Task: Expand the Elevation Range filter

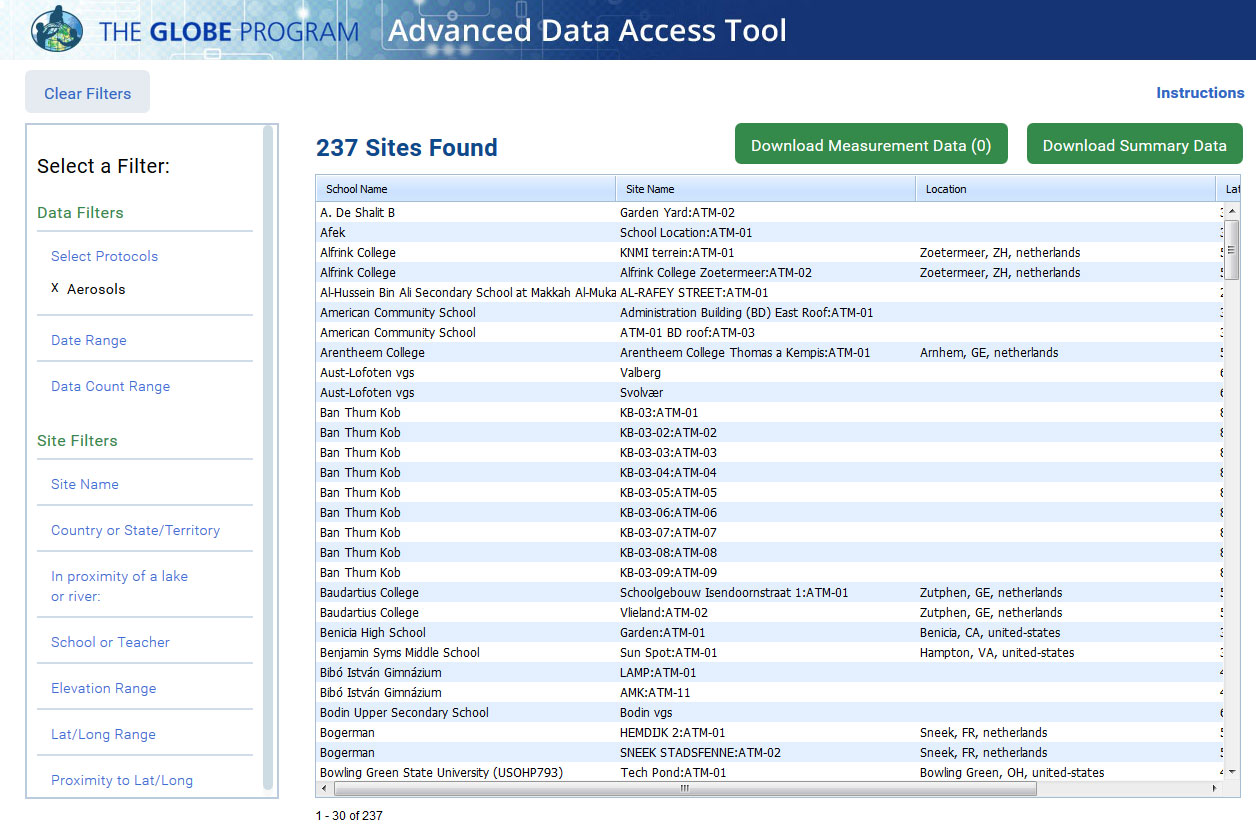Action: (x=104, y=688)
